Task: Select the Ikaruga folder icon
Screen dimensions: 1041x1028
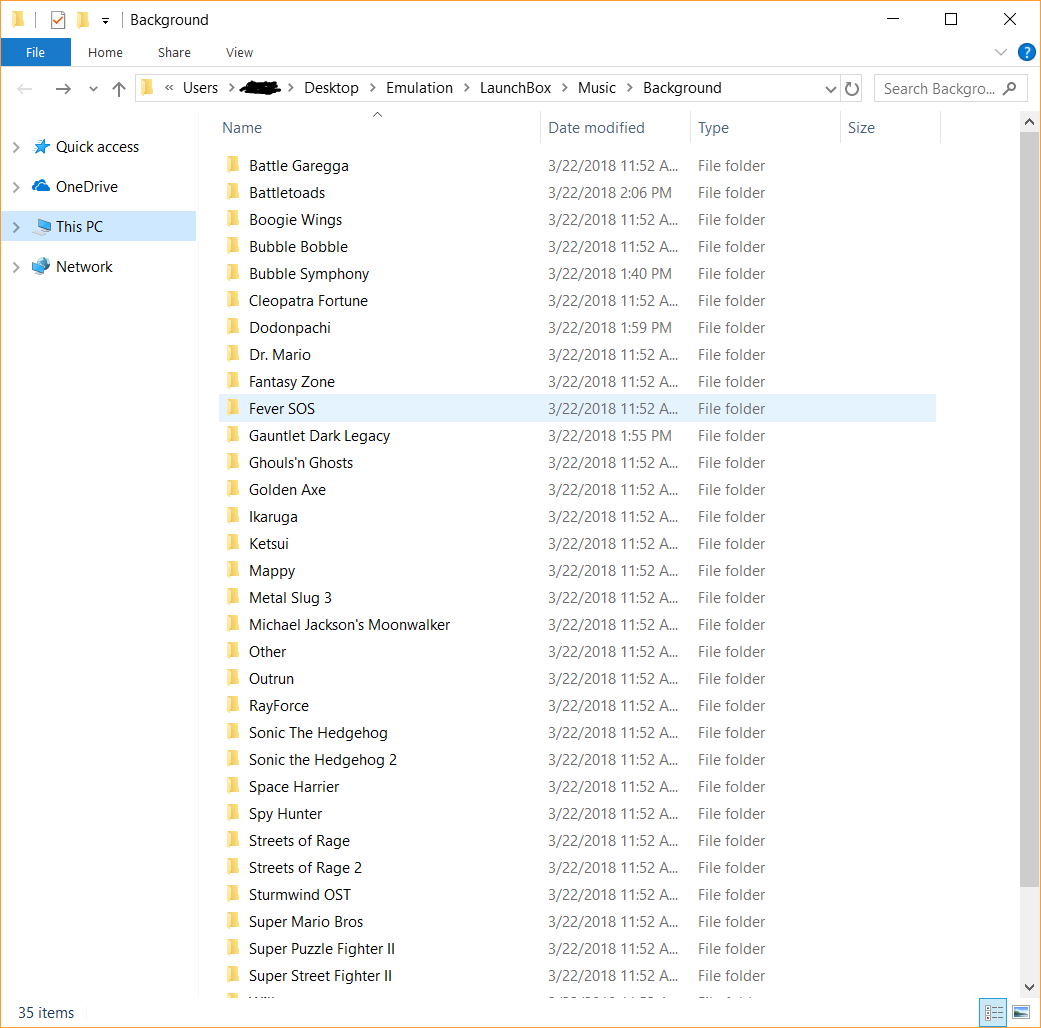Action: click(x=233, y=516)
